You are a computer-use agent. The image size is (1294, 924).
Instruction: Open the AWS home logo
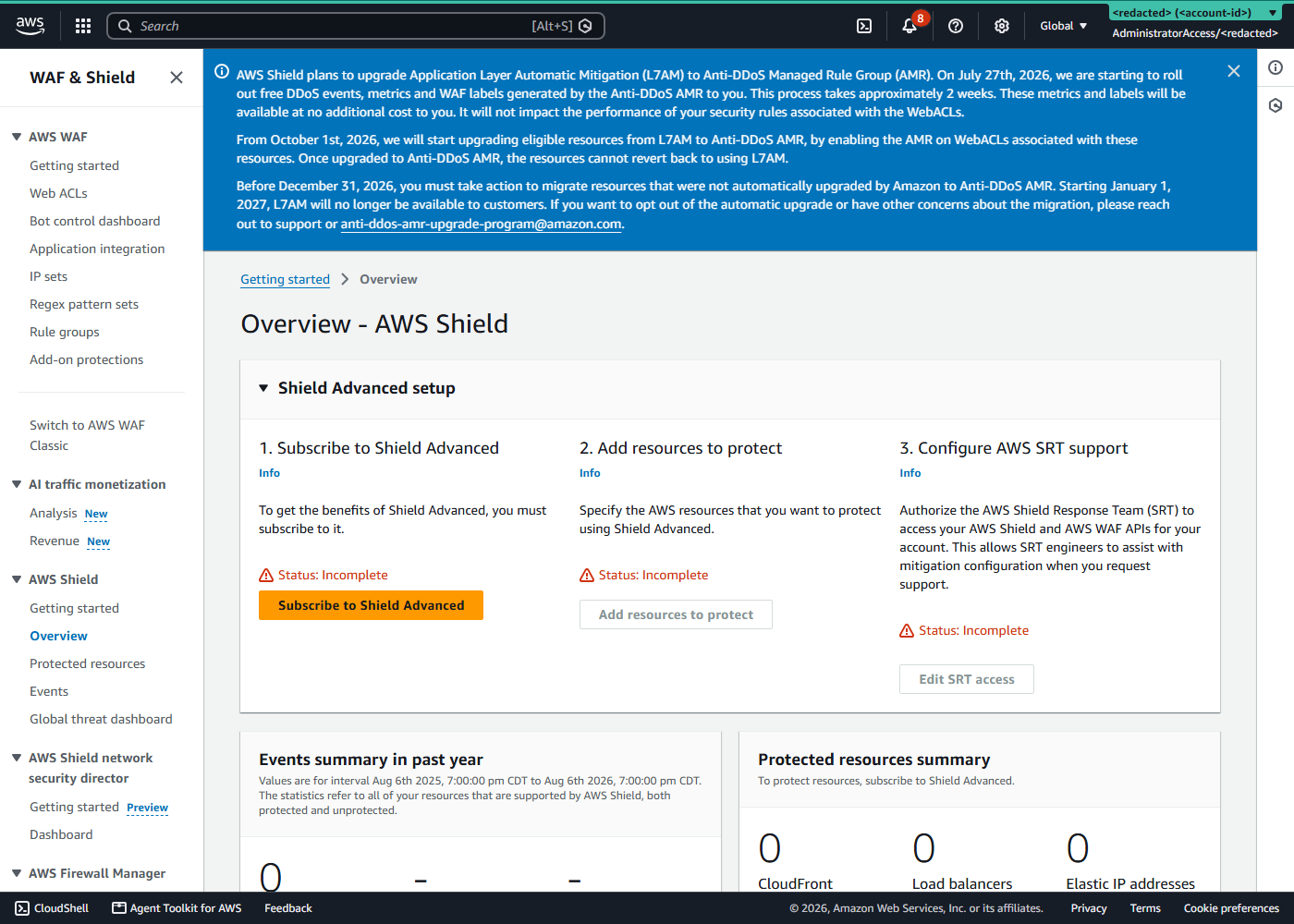[30, 26]
